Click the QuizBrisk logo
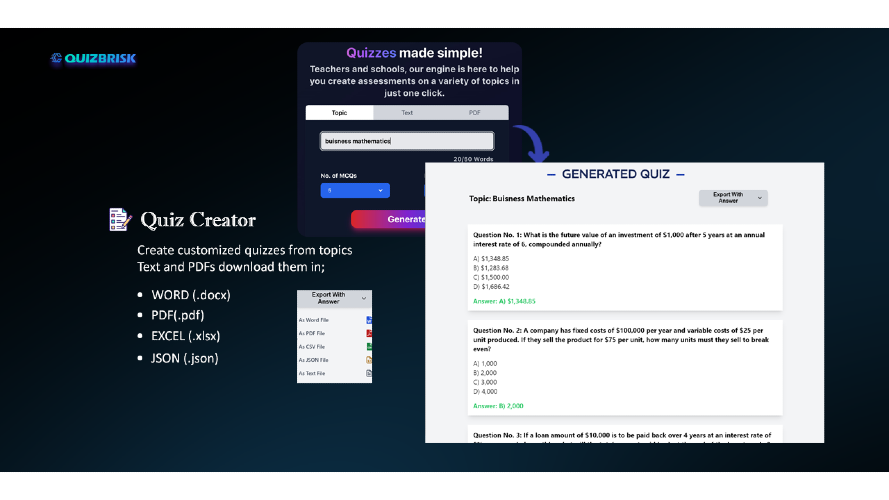The image size is (889, 500). click(x=93, y=58)
